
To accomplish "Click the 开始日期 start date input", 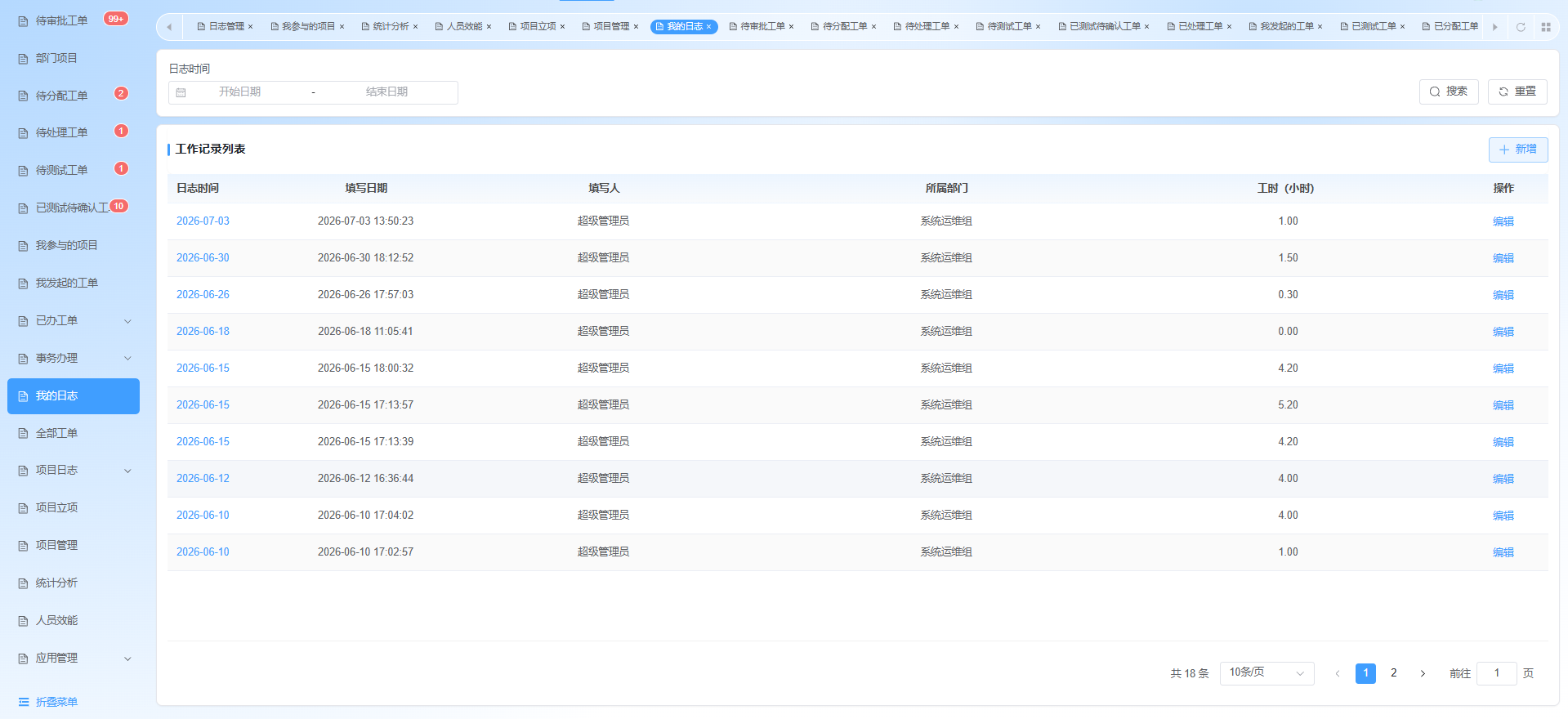I will pyautogui.click(x=239, y=92).
